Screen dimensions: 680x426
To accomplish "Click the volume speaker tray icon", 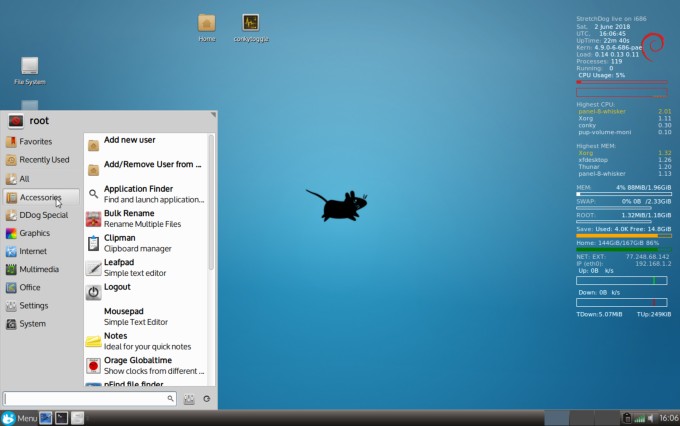I will coord(651,418).
